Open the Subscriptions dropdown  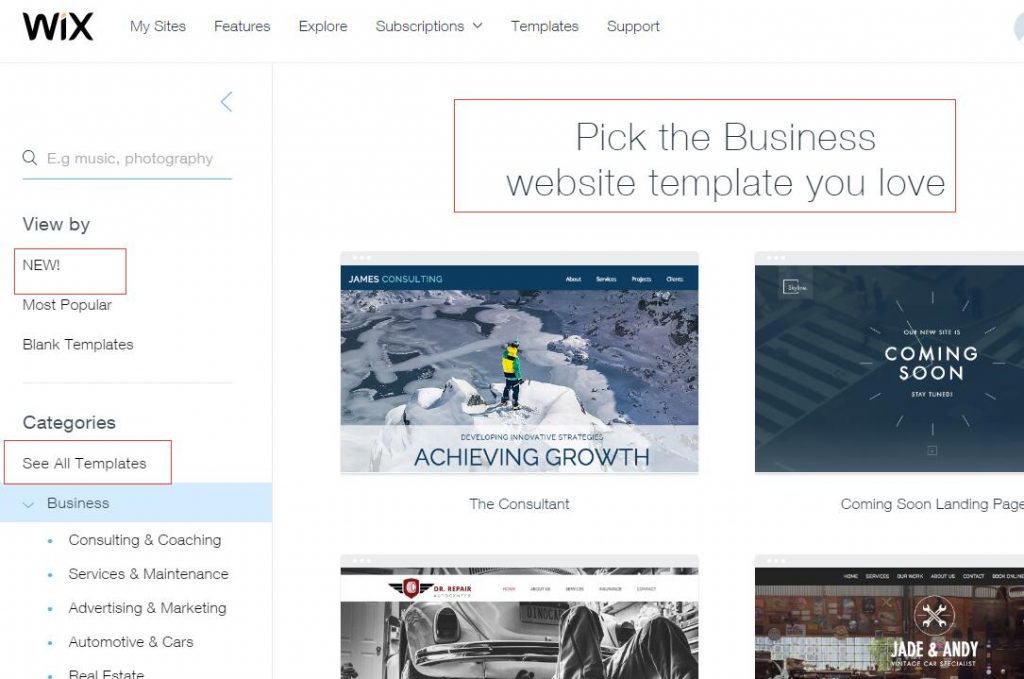tap(428, 26)
